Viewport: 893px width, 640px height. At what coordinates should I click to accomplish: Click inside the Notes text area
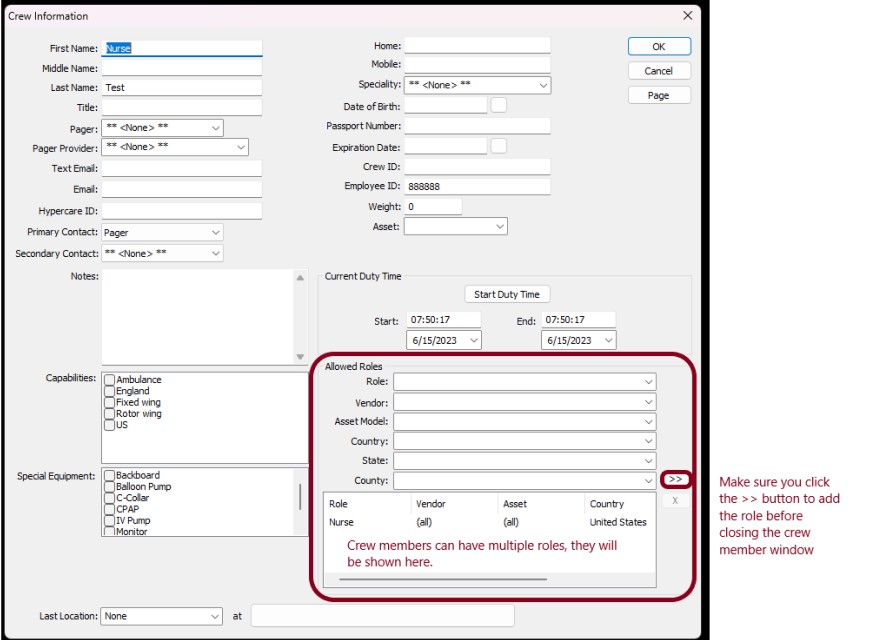point(198,317)
